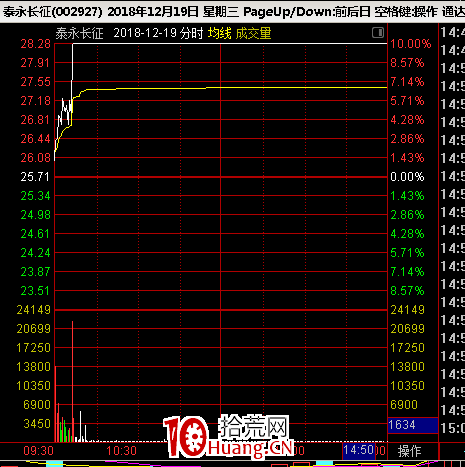Click the white 25.71 previous close price
Viewport: 465px width, 467px height.
[35, 177]
